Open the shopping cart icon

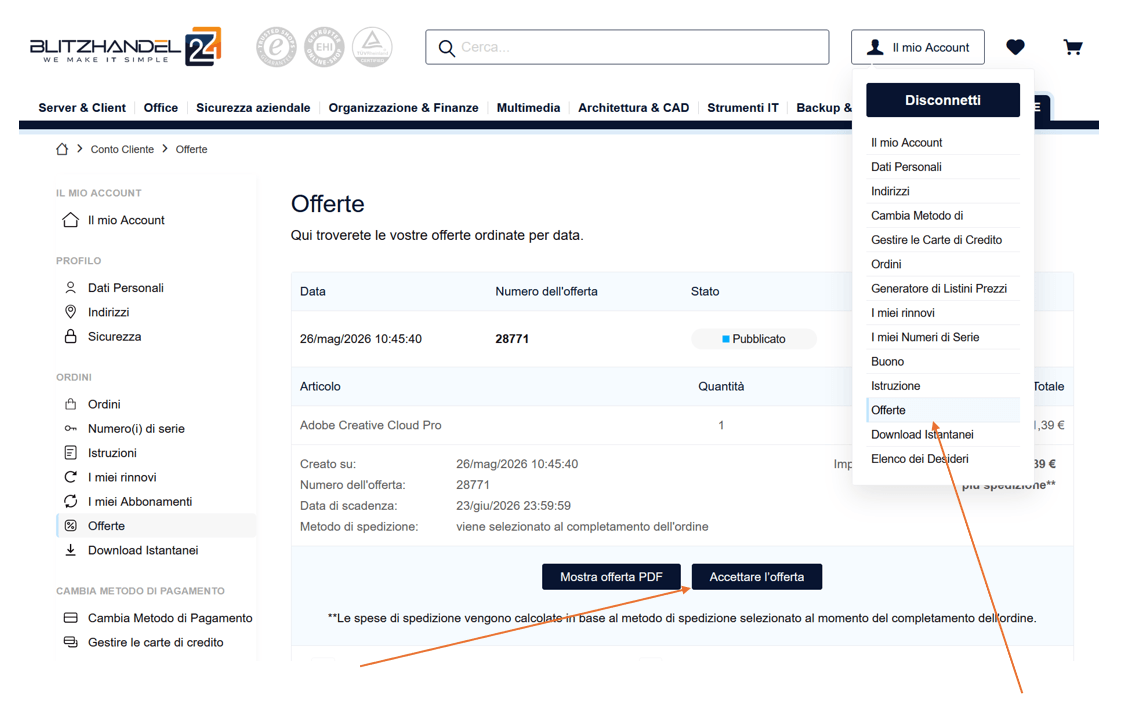(1073, 47)
